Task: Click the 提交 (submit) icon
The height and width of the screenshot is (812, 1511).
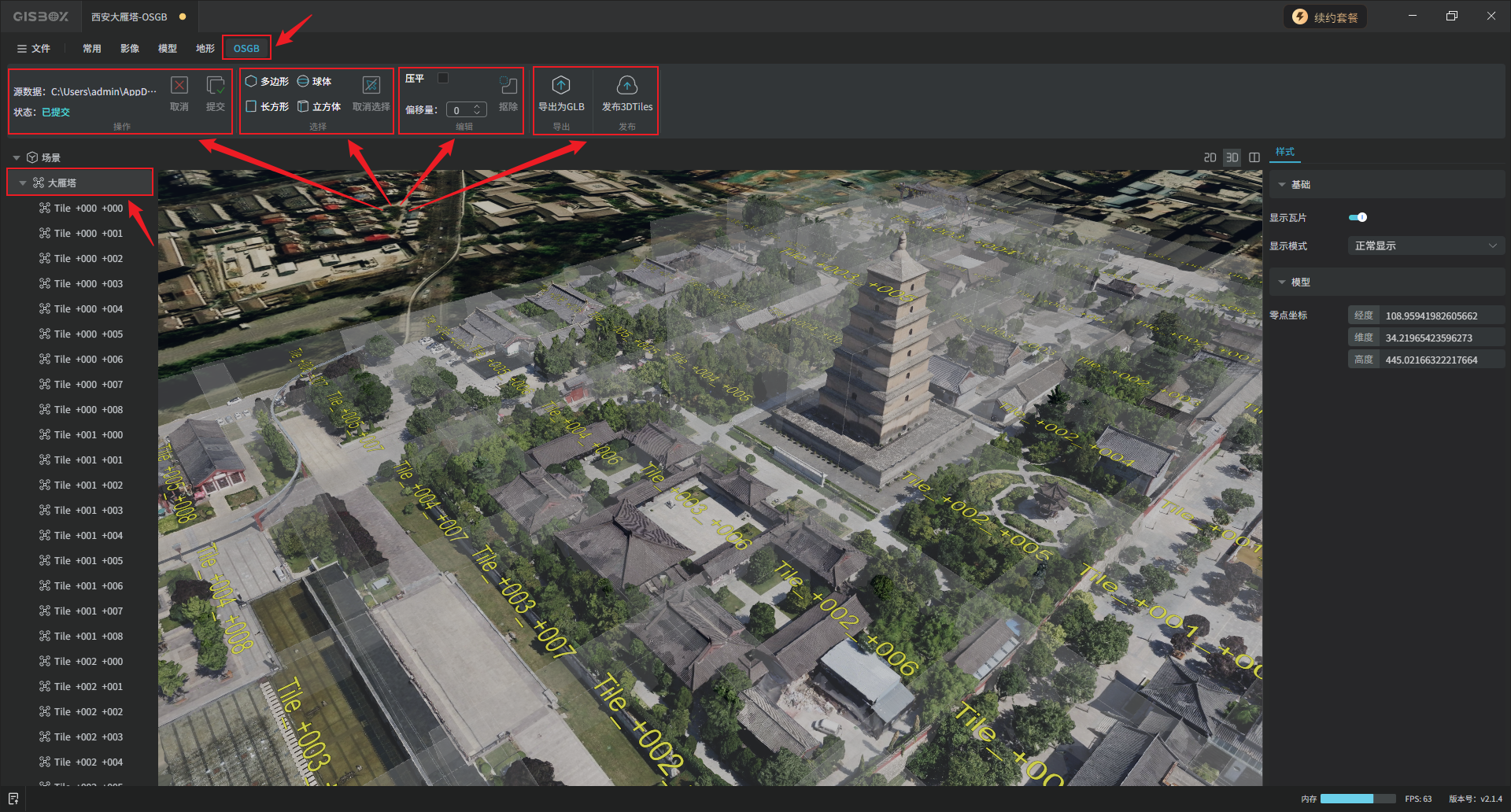Action: [x=215, y=86]
